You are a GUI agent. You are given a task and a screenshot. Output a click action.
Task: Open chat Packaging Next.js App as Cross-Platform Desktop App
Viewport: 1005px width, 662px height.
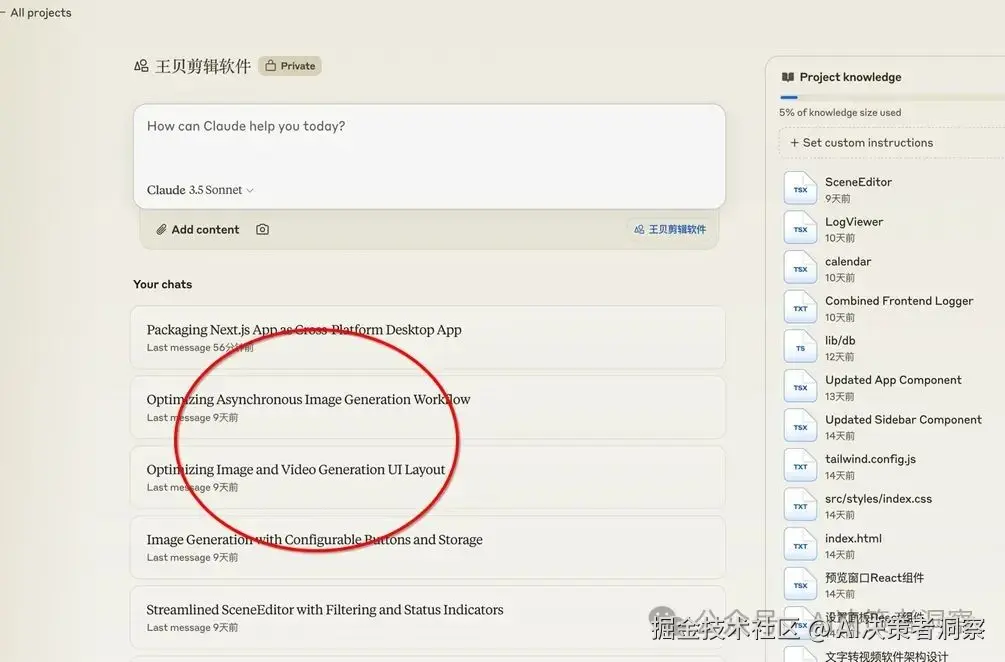point(428,337)
